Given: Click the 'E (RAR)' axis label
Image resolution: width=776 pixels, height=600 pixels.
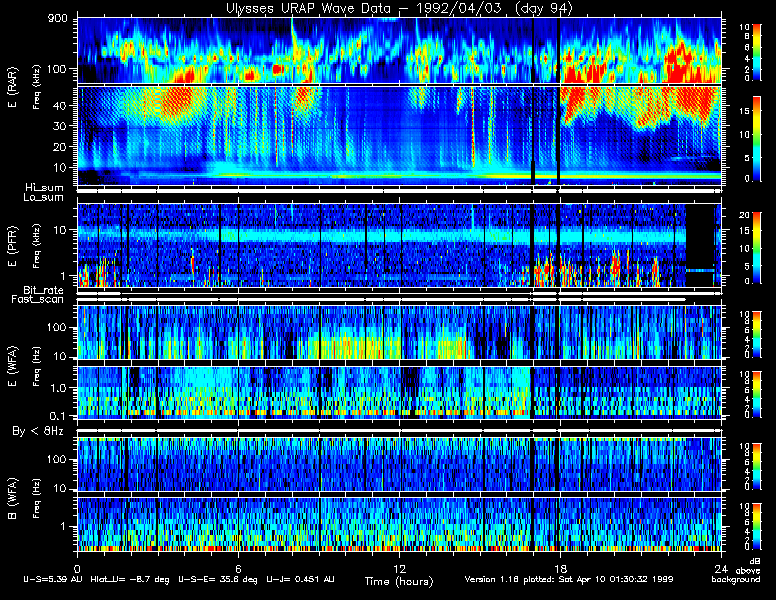Looking at the screenshot, I should click(13, 87).
